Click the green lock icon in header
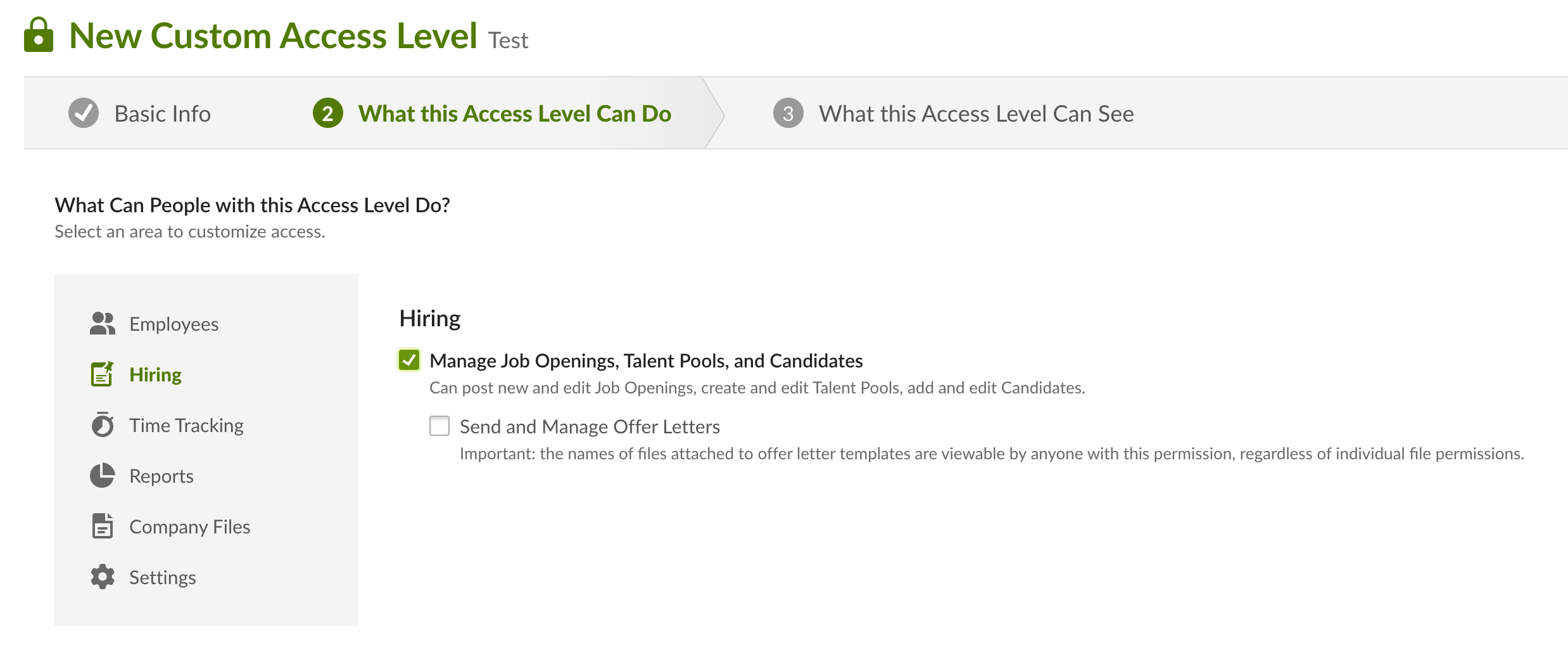Screen dimensions: 1568x650 39,35
